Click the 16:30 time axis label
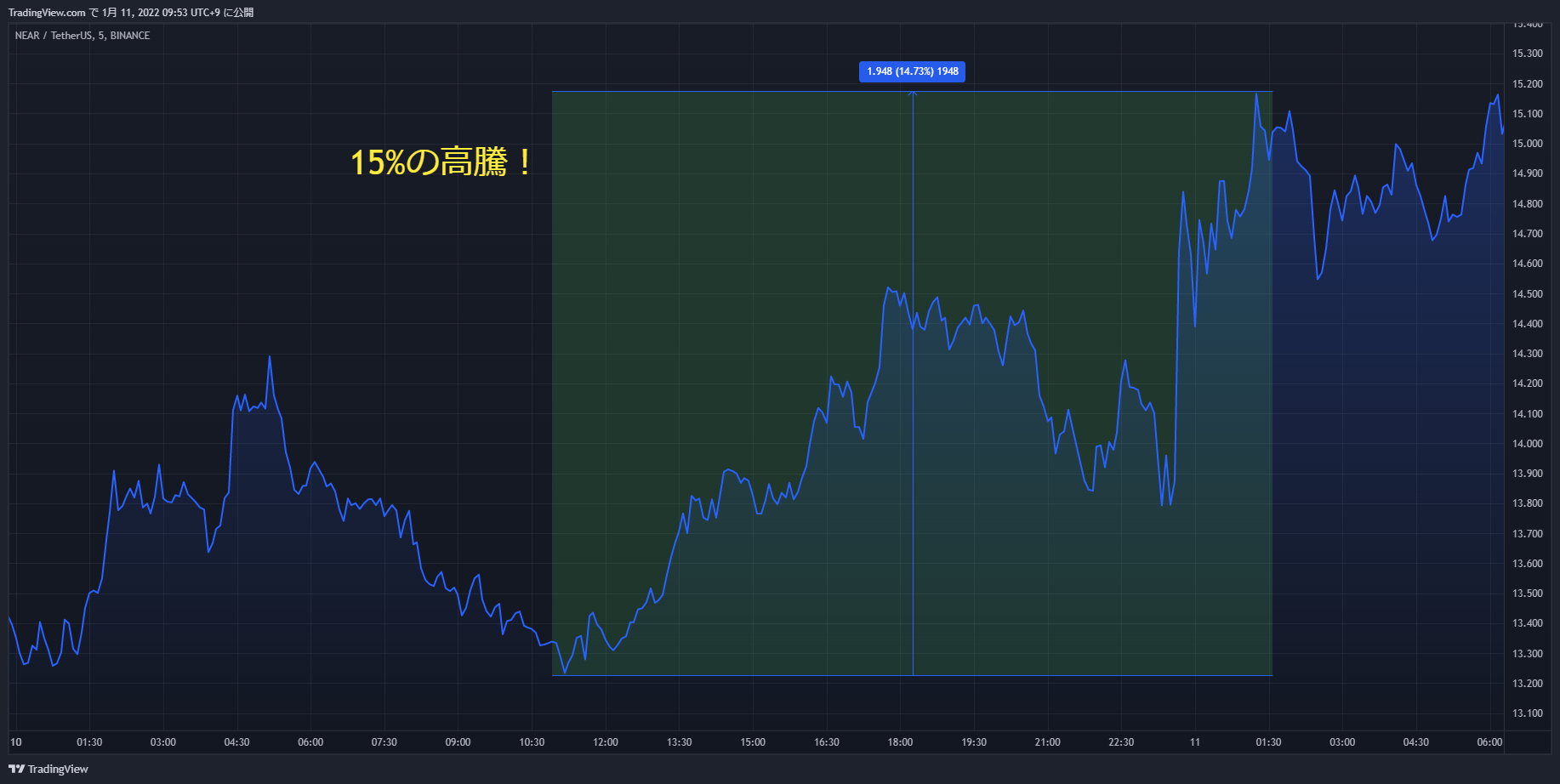This screenshot has height=784, width=1560. tap(827, 742)
